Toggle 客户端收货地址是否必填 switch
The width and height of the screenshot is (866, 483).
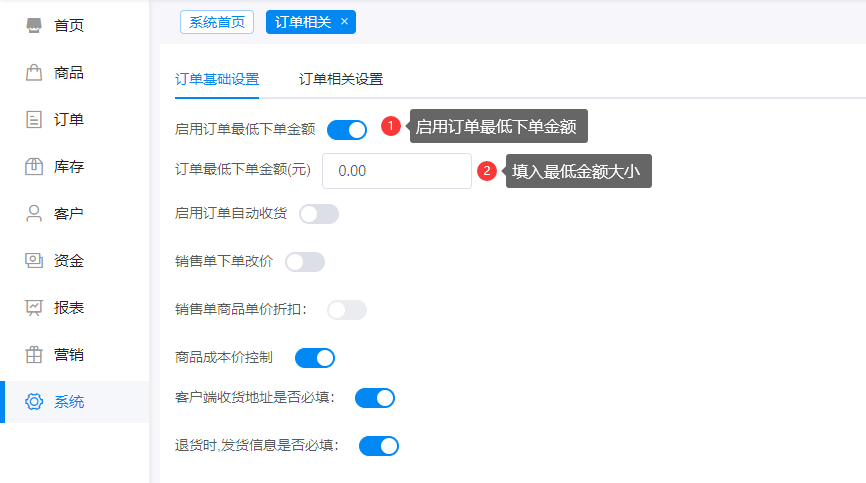point(375,398)
